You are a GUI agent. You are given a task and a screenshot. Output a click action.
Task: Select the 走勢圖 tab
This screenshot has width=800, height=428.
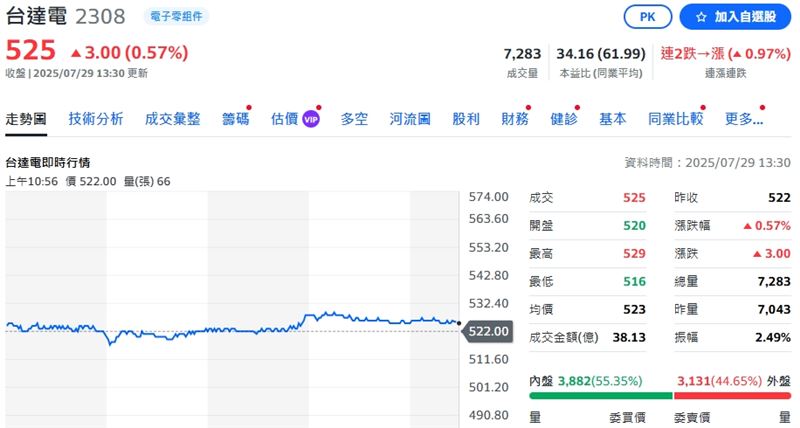coord(26,119)
